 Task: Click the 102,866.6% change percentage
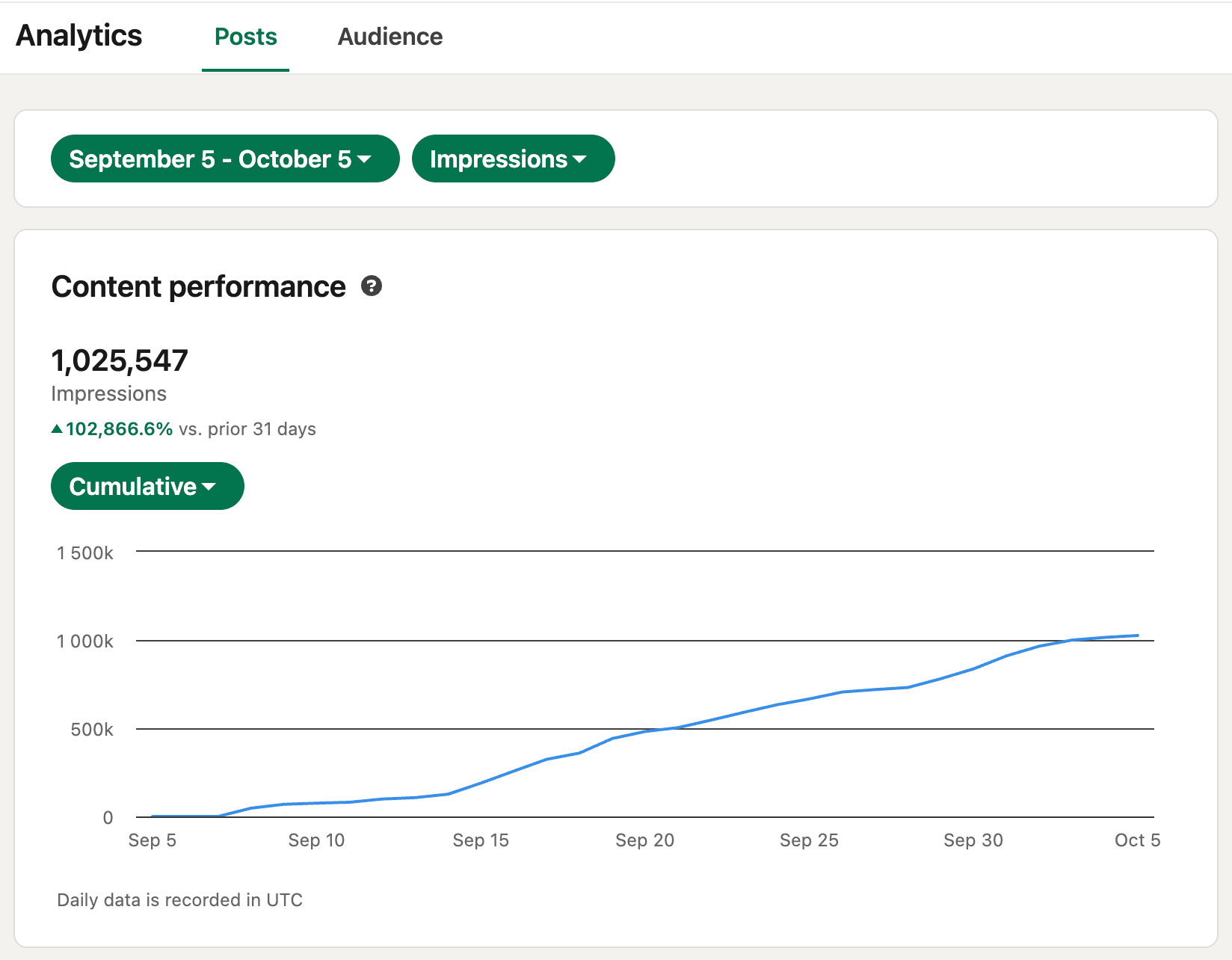pyautogui.click(x=120, y=429)
